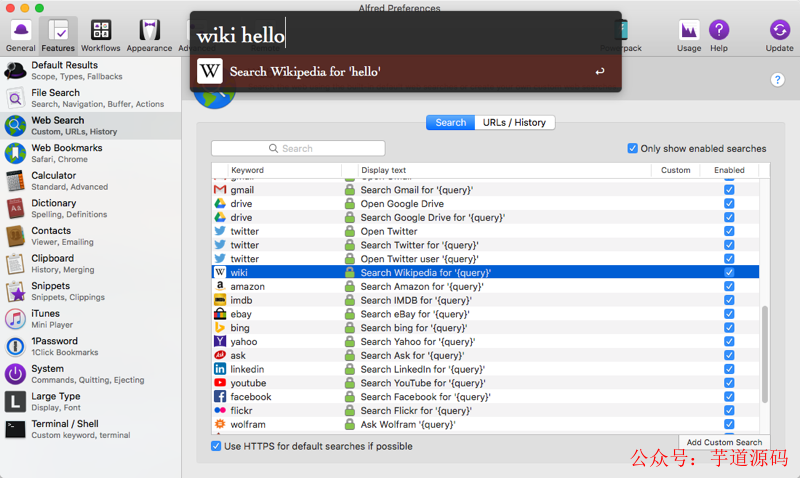Select Large Type in sidebar

91,401
